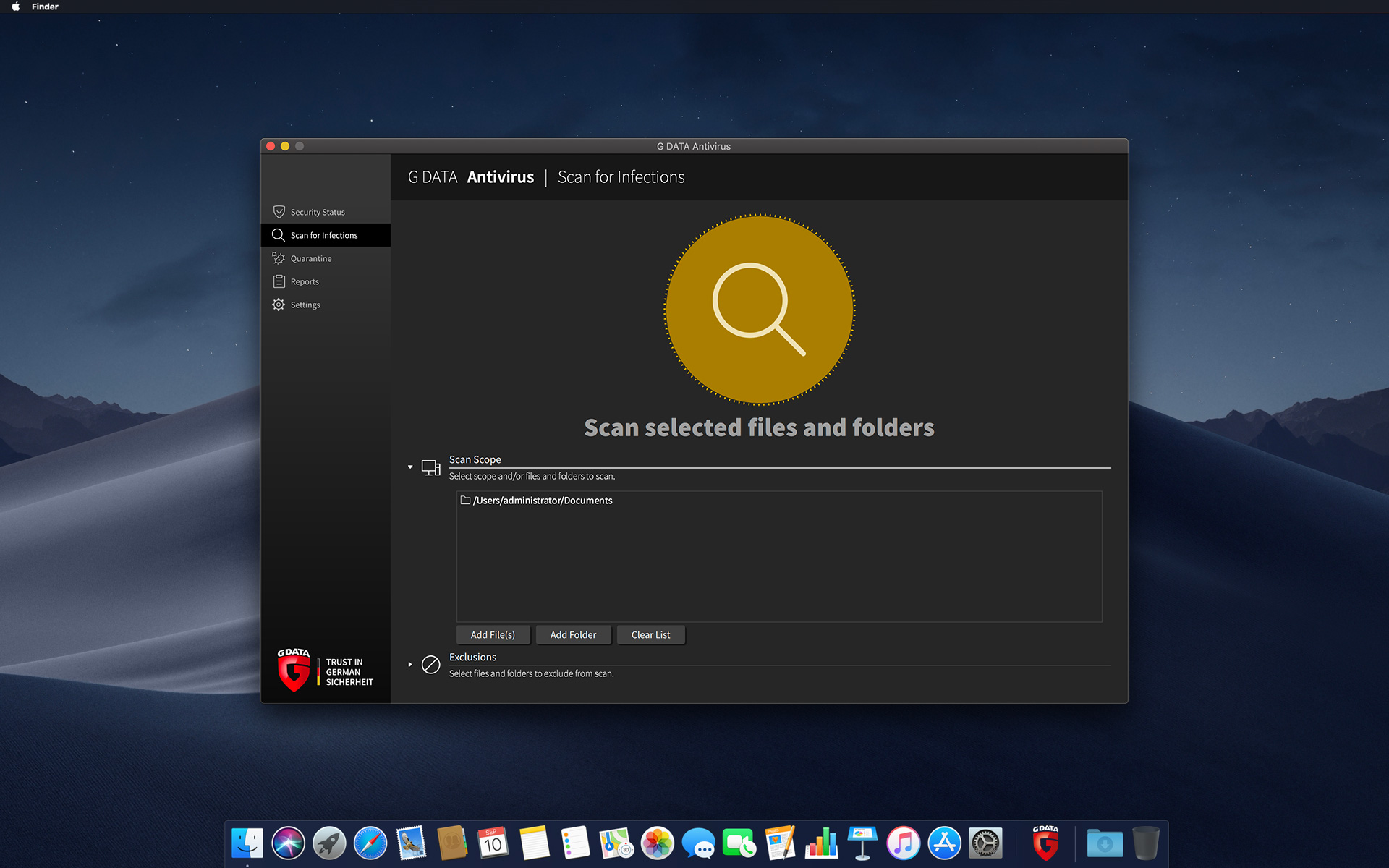
Task: Click the Add File(s) button
Action: (493, 634)
